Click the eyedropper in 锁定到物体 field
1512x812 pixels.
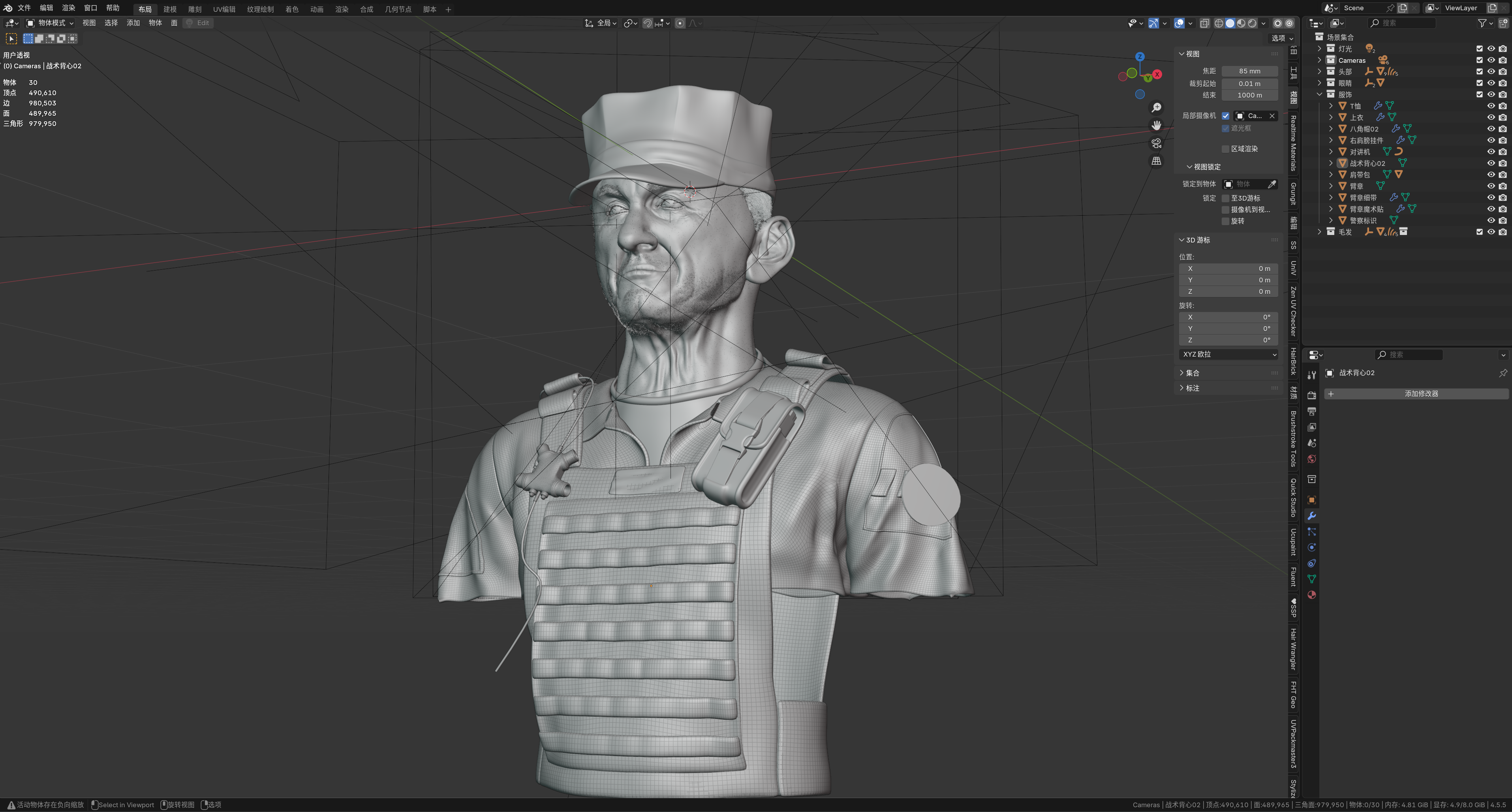[x=1272, y=184]
